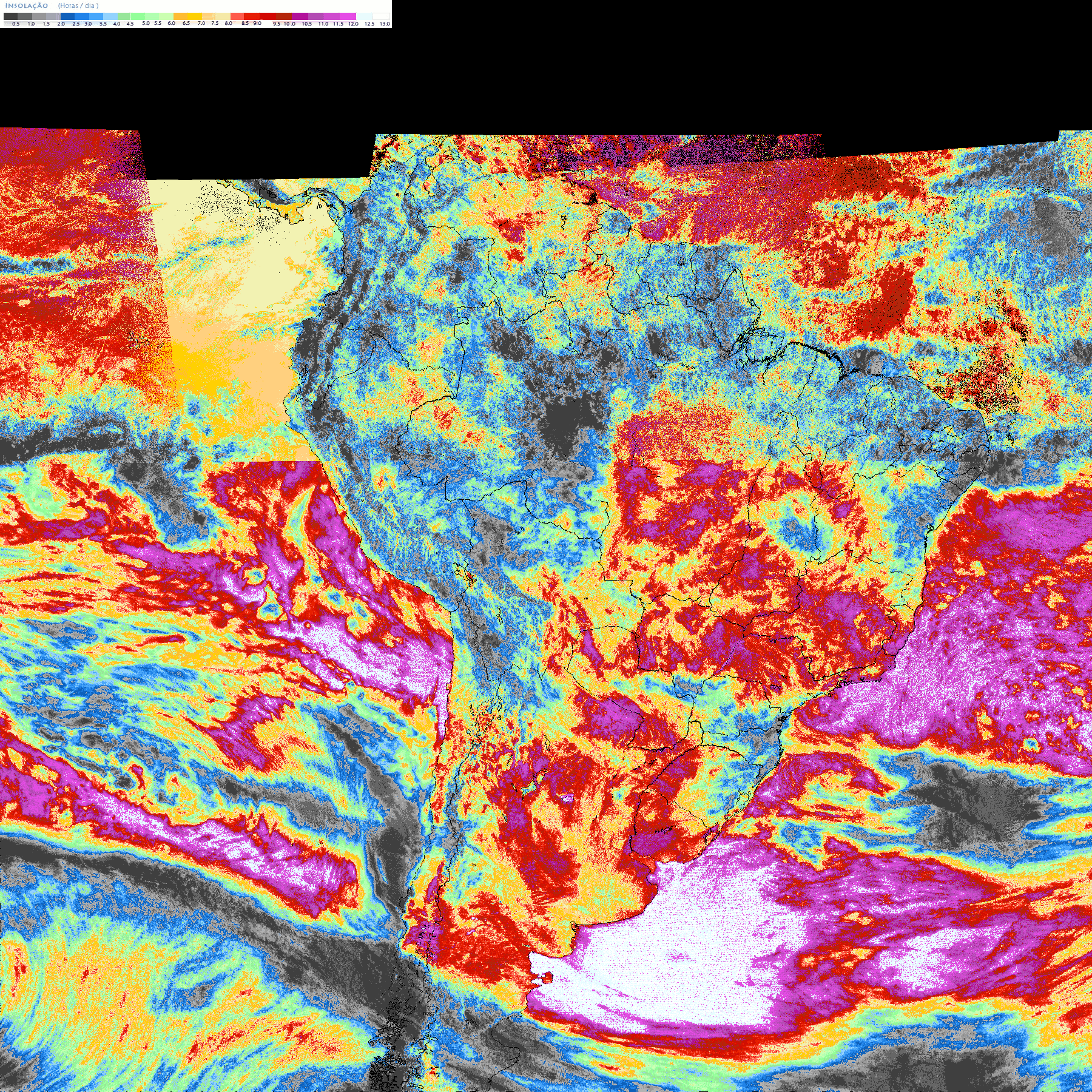1092x1092 pixels.
Task: Click the 'INSOLAÇÃO' legend title
Action: pyautogui.click(x=27, y=5)
